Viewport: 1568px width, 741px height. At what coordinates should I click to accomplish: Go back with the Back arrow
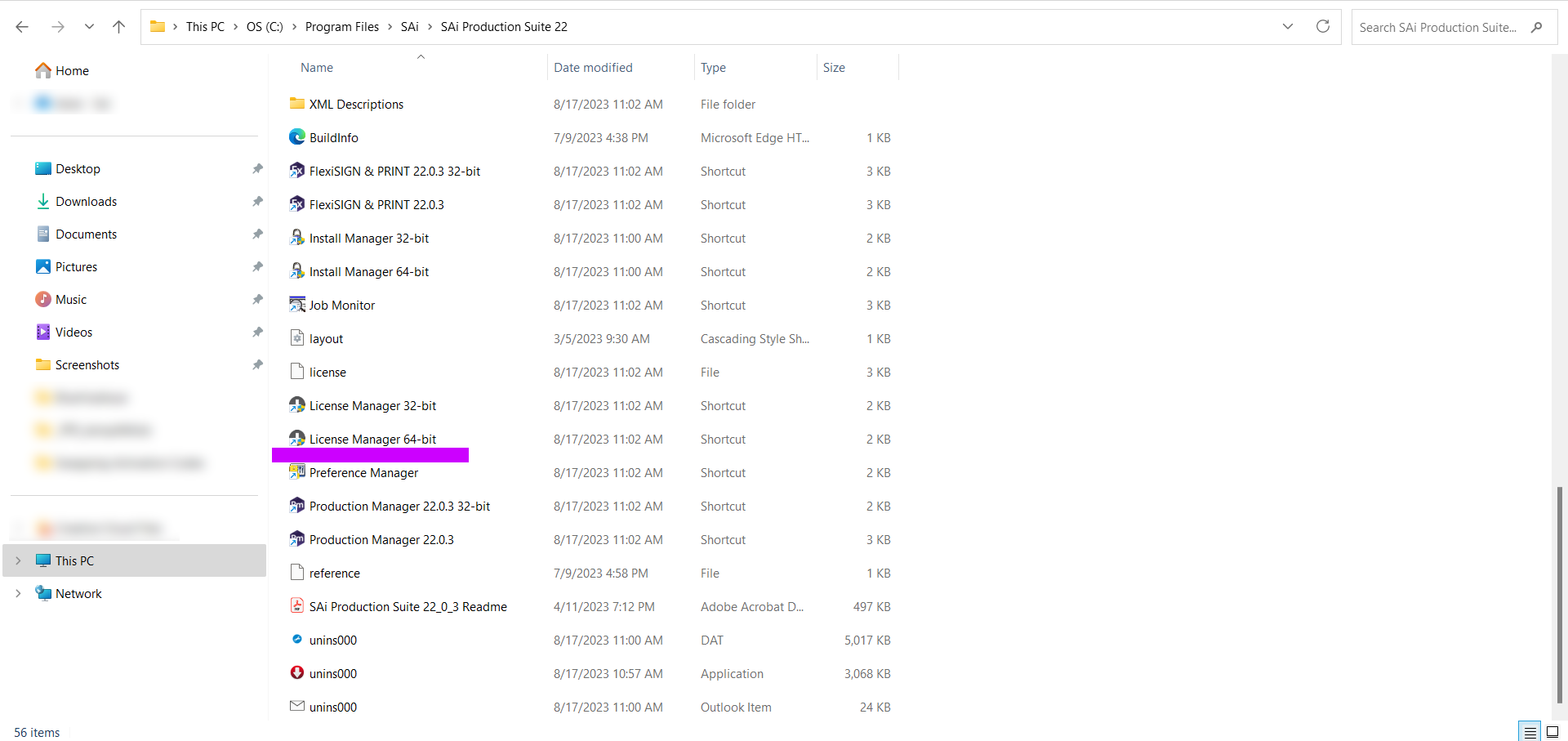coord(22,27)
